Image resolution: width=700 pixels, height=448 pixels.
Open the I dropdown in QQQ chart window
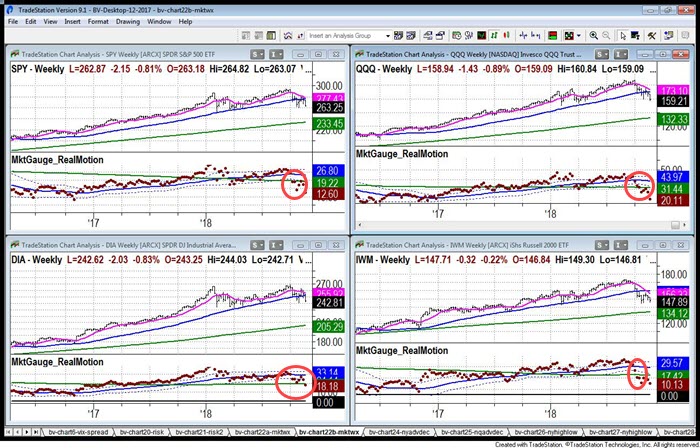[x=621, y=54]
